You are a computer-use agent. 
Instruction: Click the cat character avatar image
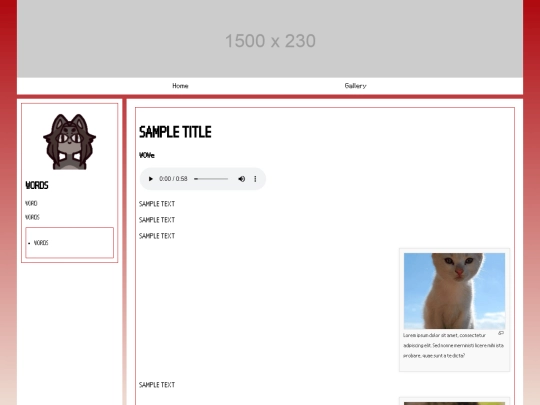click(x=70, y=142)
